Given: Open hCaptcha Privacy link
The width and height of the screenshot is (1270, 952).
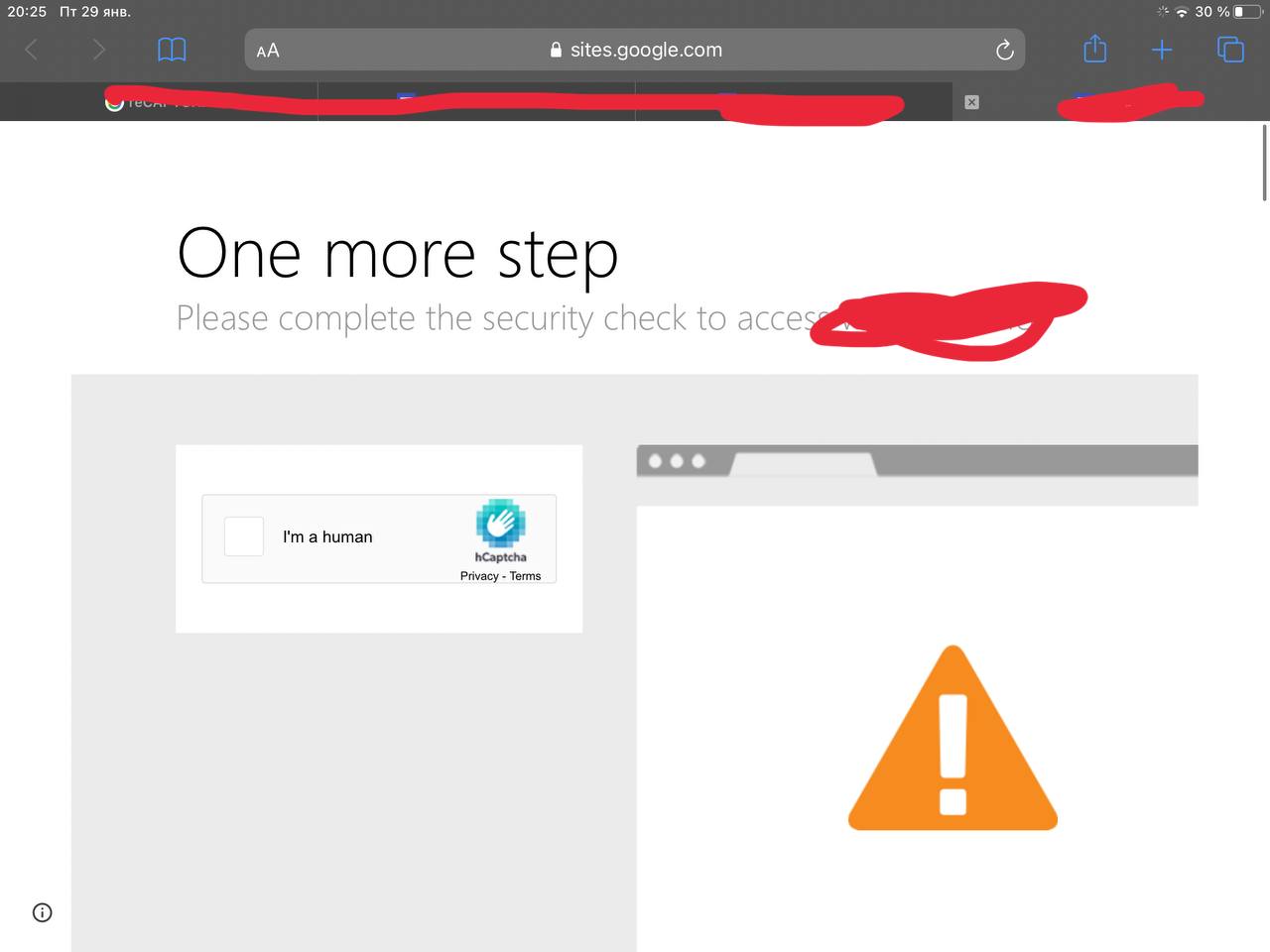Looking at the screenshot, I should (x=479, y=576).
